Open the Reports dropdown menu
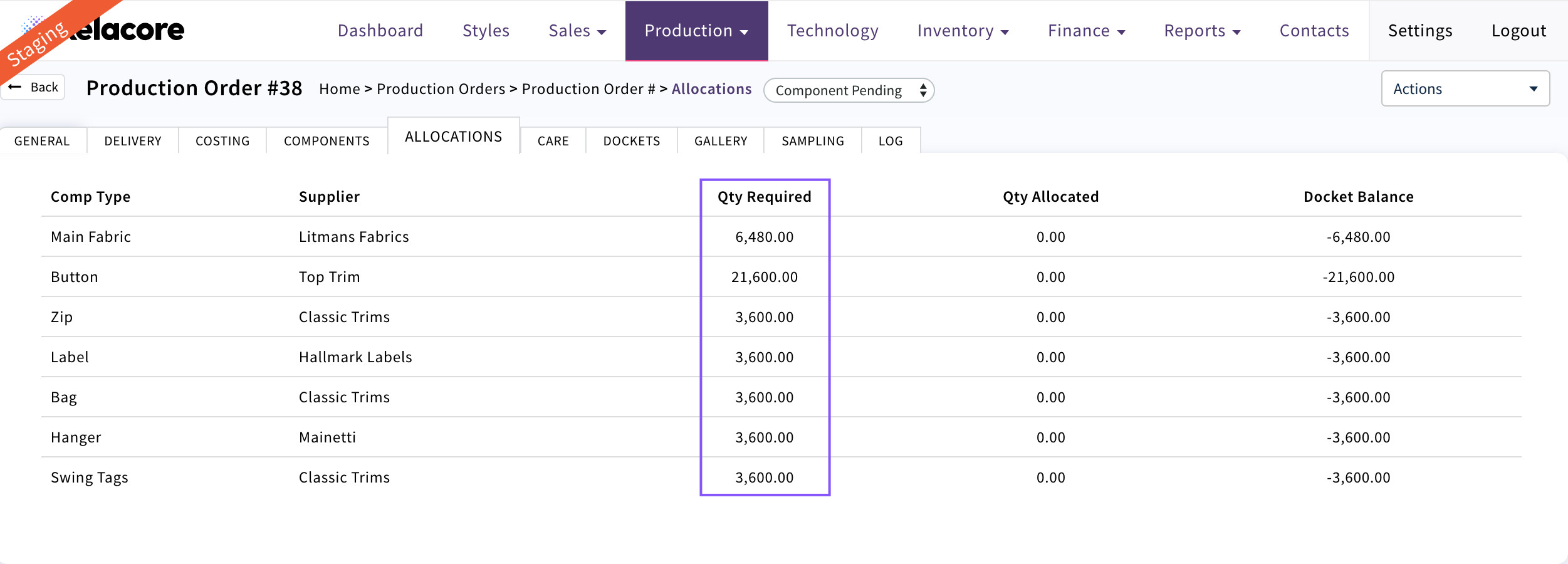 click(1202, 31)
